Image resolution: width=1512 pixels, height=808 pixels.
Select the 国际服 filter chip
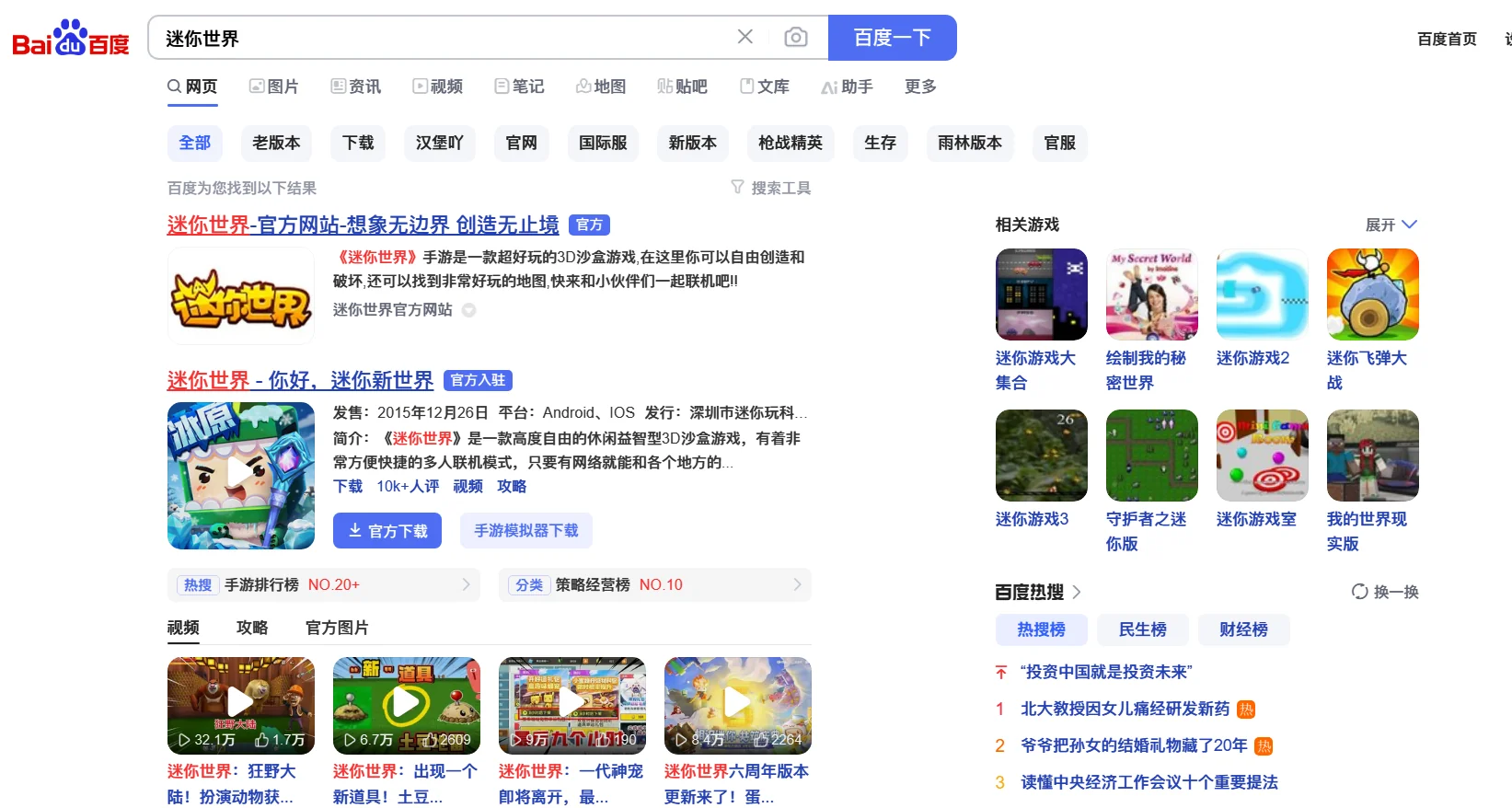(603, 143)
